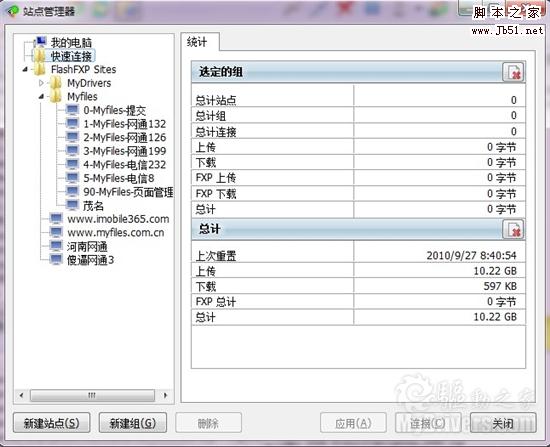This screenshot has height=447, width=550.
Task: Select site 3-MyFiles-网通199
Action: tap(125, 151)
